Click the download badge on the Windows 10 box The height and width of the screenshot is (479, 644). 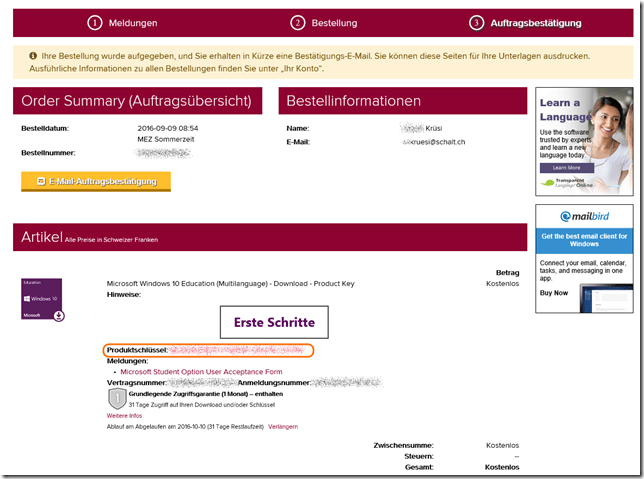point(59,315)
